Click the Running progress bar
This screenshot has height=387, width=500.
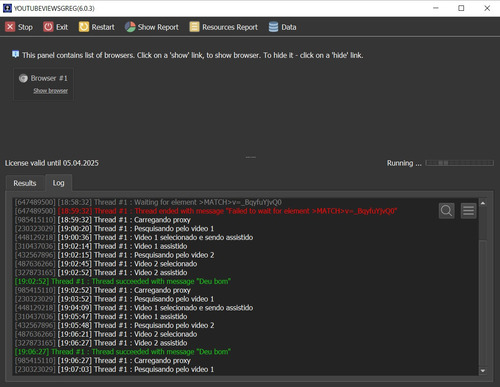[x=459, y=163]
